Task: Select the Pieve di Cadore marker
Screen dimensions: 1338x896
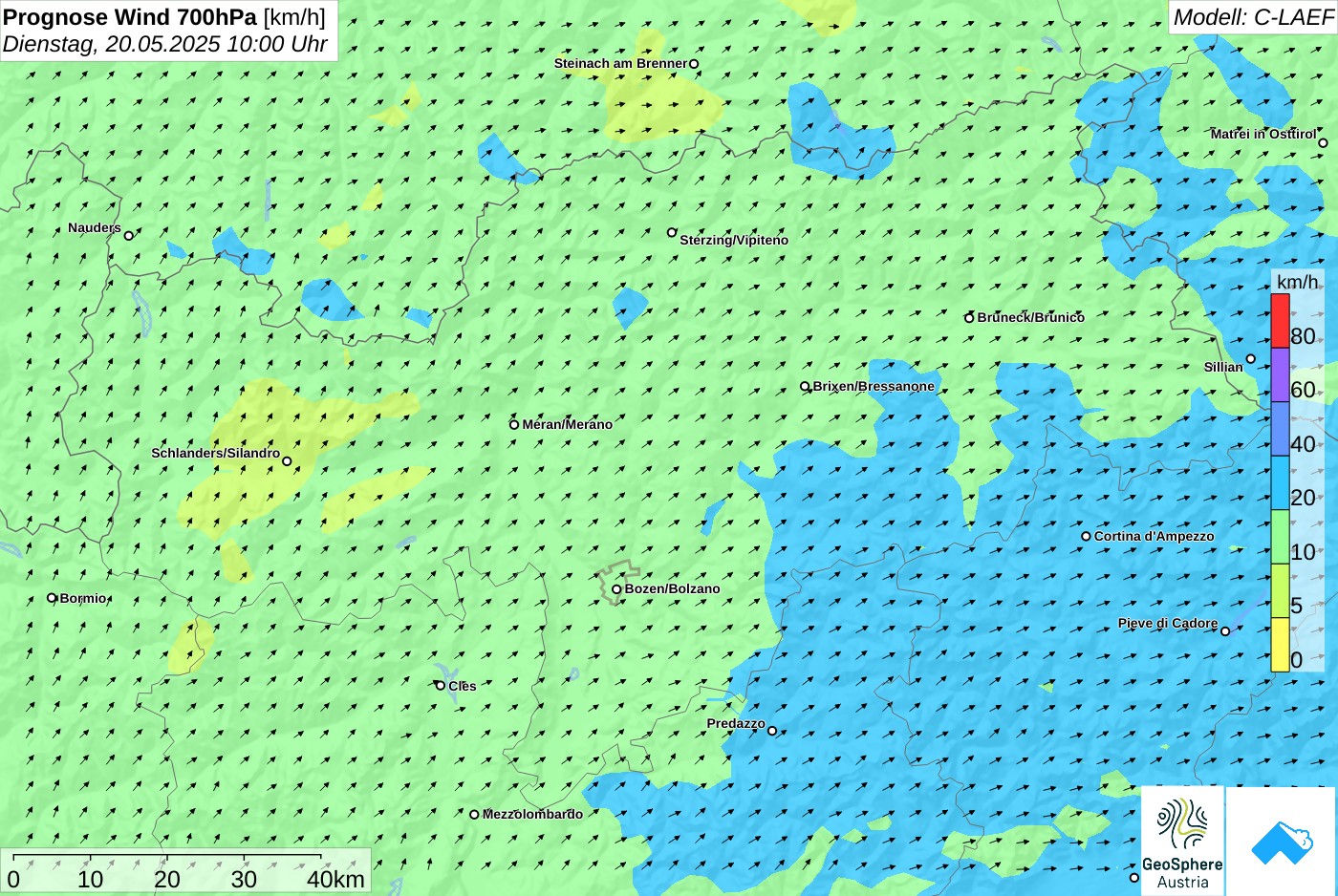Action: click(x=1225, y=630)
